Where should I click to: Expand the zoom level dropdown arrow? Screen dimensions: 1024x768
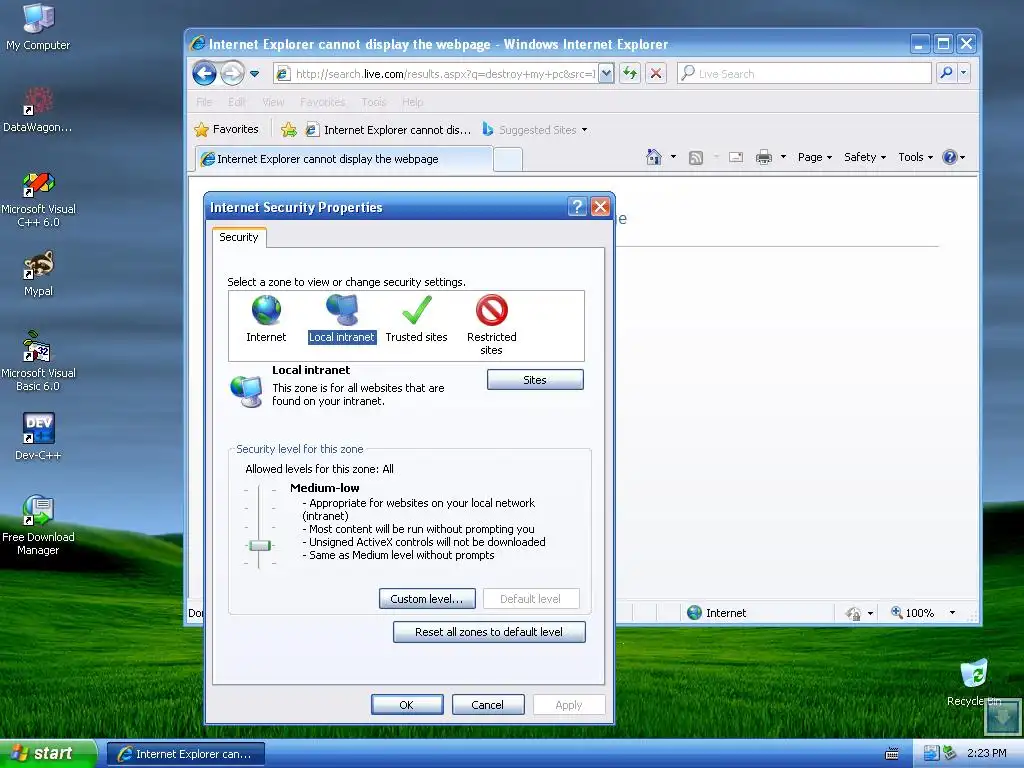pos(952,613)
